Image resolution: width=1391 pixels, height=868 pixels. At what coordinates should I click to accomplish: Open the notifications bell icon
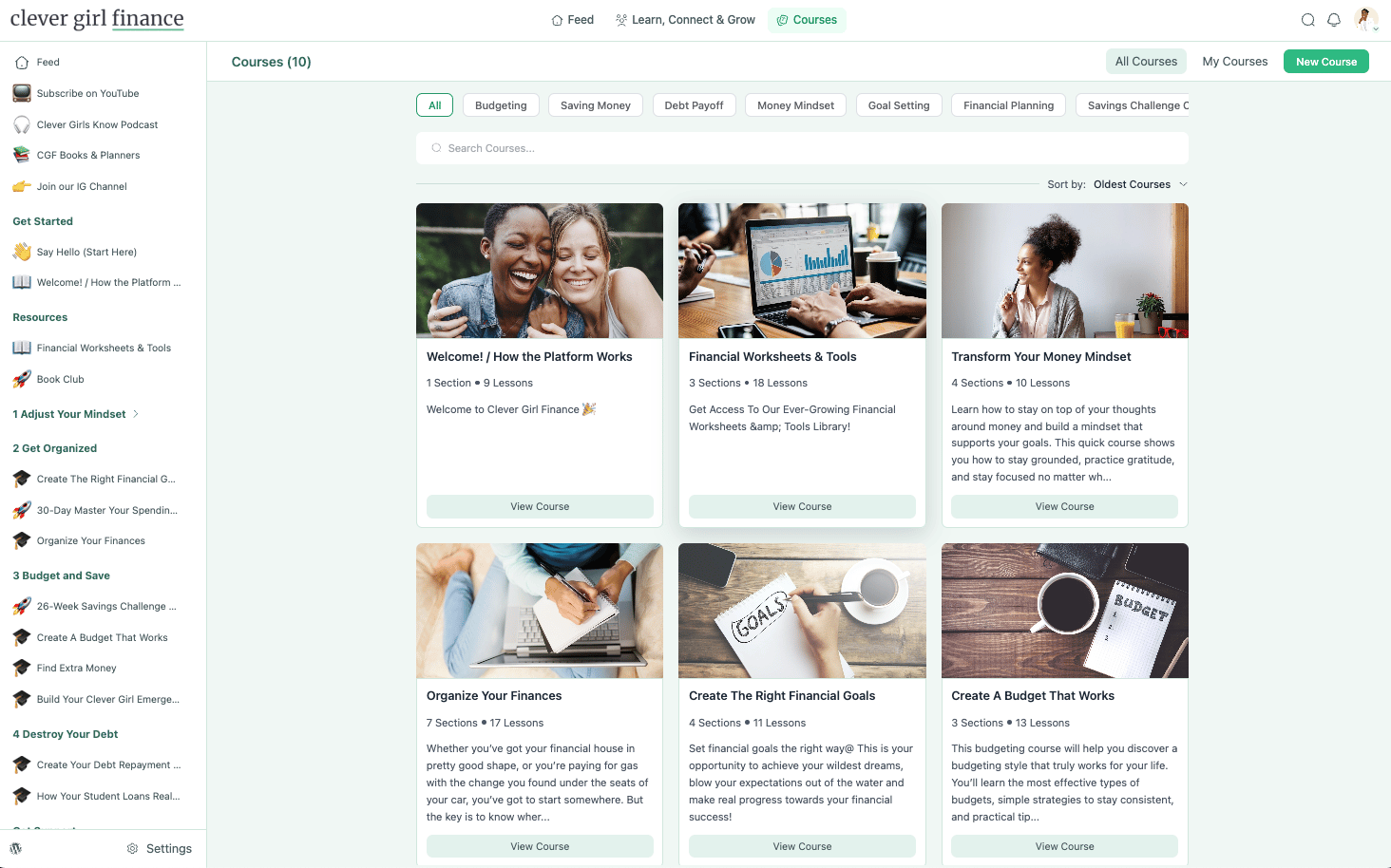(x=1334, y=20)
